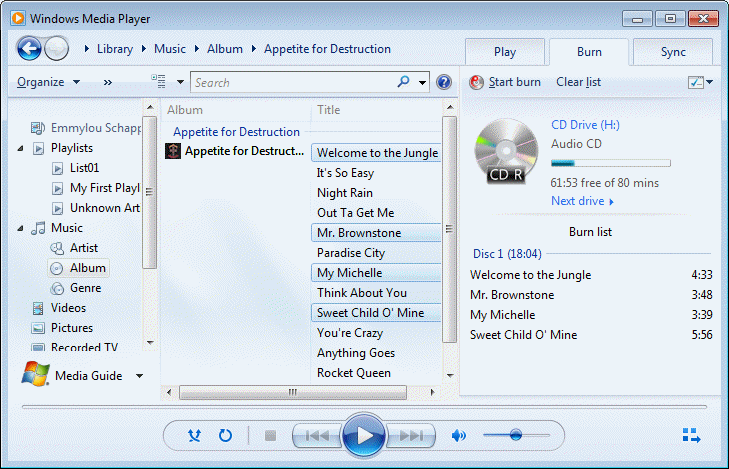Toggle the repeat icon
Image resolution: width=729 pixels, height=469 pixels.
(225, 435)
